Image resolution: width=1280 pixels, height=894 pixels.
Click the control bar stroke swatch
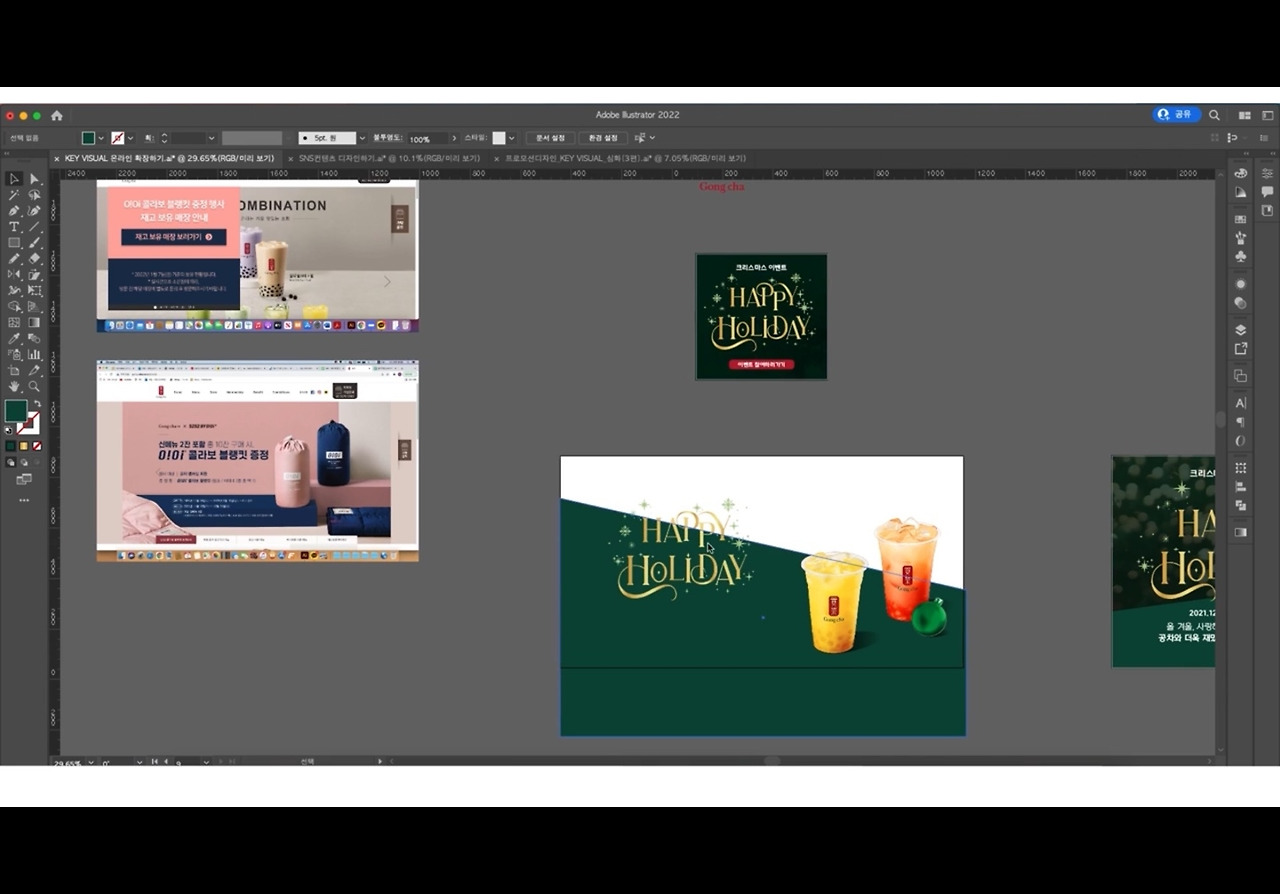(x=118, y=138)
